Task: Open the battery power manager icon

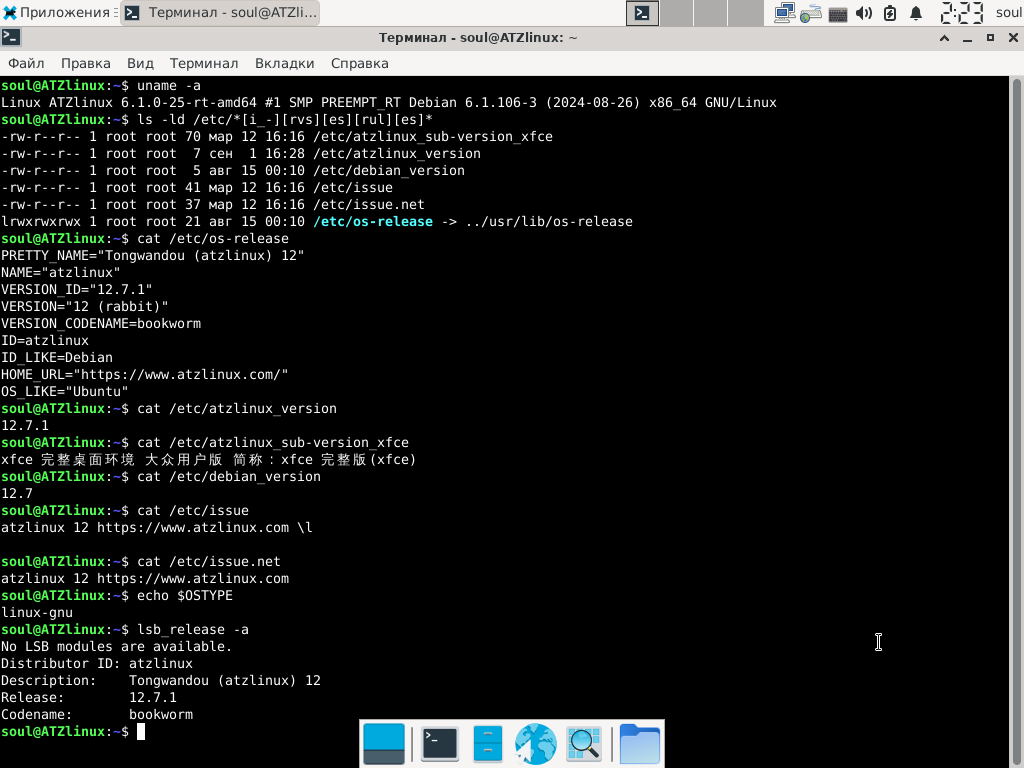Action: tap(889, 13)
